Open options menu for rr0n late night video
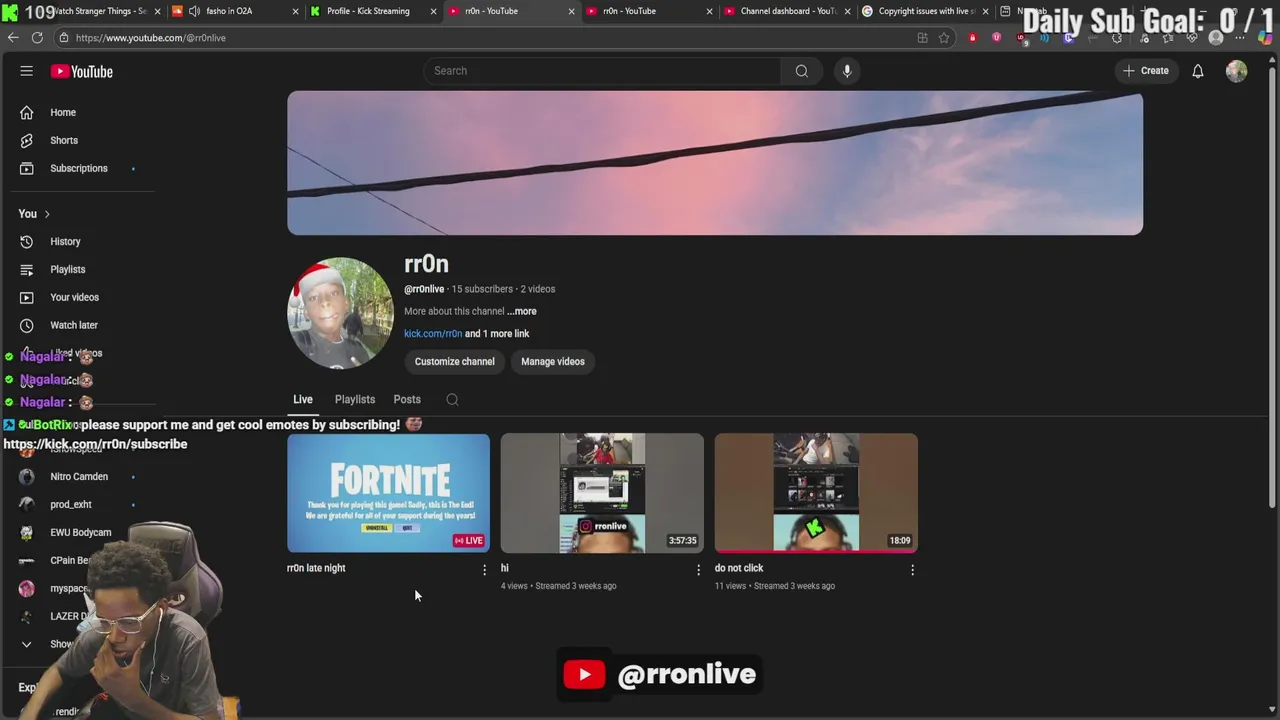This screenshot has width=1280, height=720. (485, 570)
